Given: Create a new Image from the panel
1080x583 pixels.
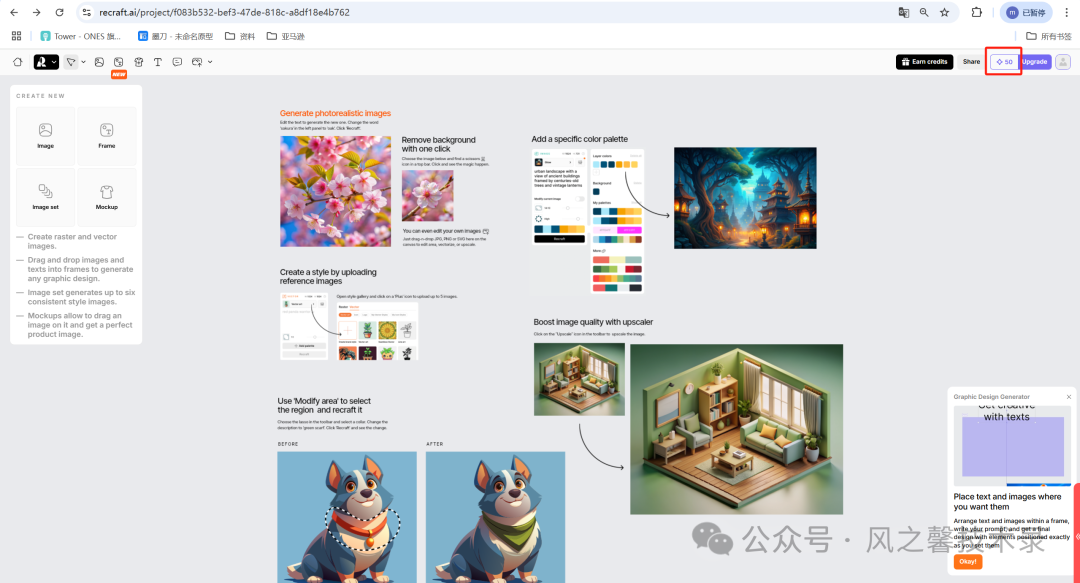Looking at the screenshot, I should (x=45, y=136).
